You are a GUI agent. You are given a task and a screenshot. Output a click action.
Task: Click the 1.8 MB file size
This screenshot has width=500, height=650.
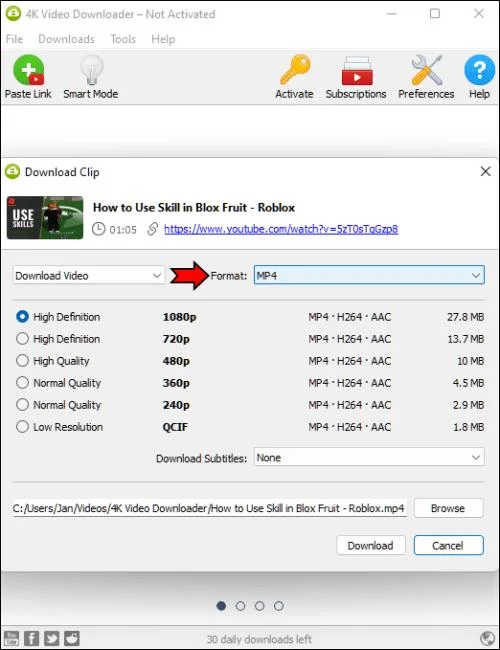[468, 427]
